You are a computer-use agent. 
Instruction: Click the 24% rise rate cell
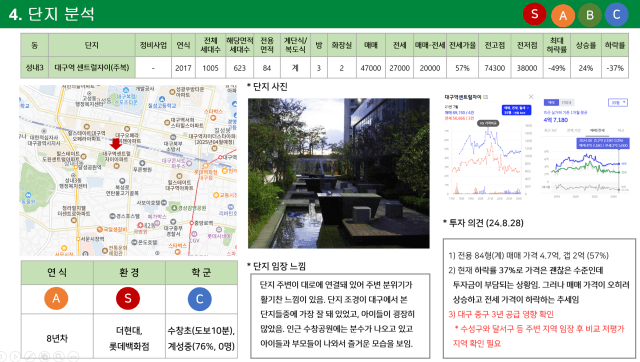[x=586, y=68]
